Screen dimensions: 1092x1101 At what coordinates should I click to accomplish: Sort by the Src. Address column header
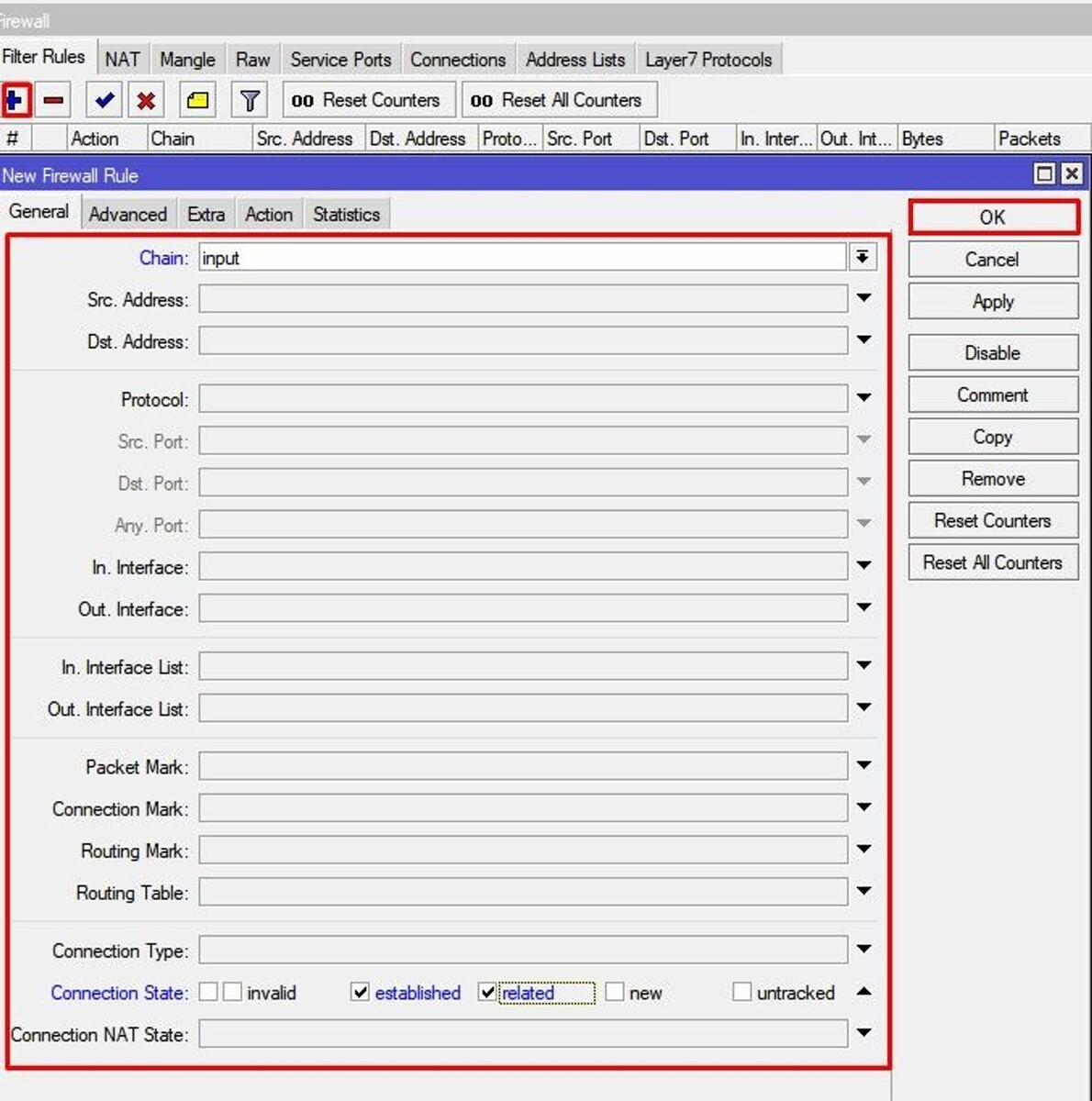pyautogui.click(x=308, y=139)
